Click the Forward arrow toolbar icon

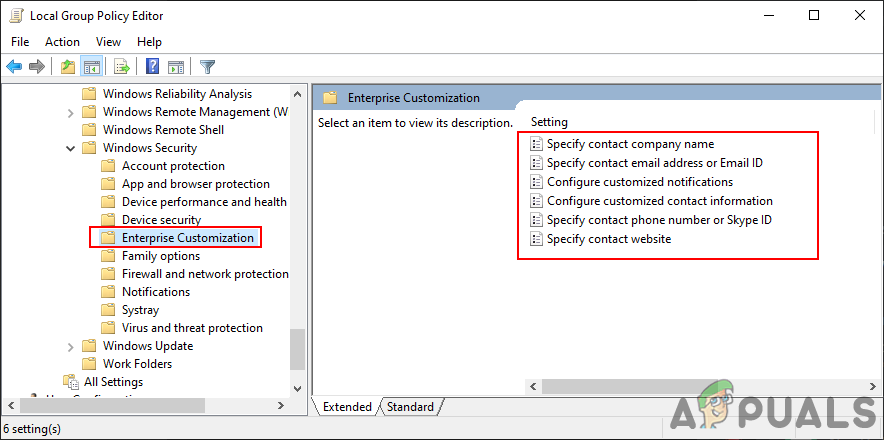37,67
